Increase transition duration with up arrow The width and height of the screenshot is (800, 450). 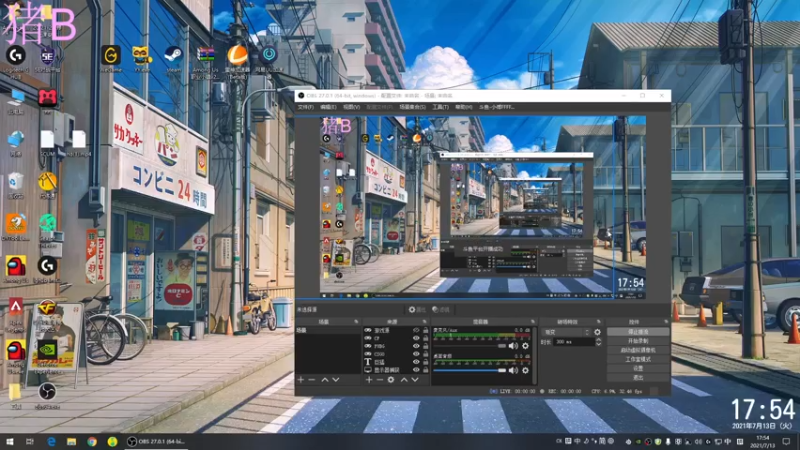[x=598, y=340]
